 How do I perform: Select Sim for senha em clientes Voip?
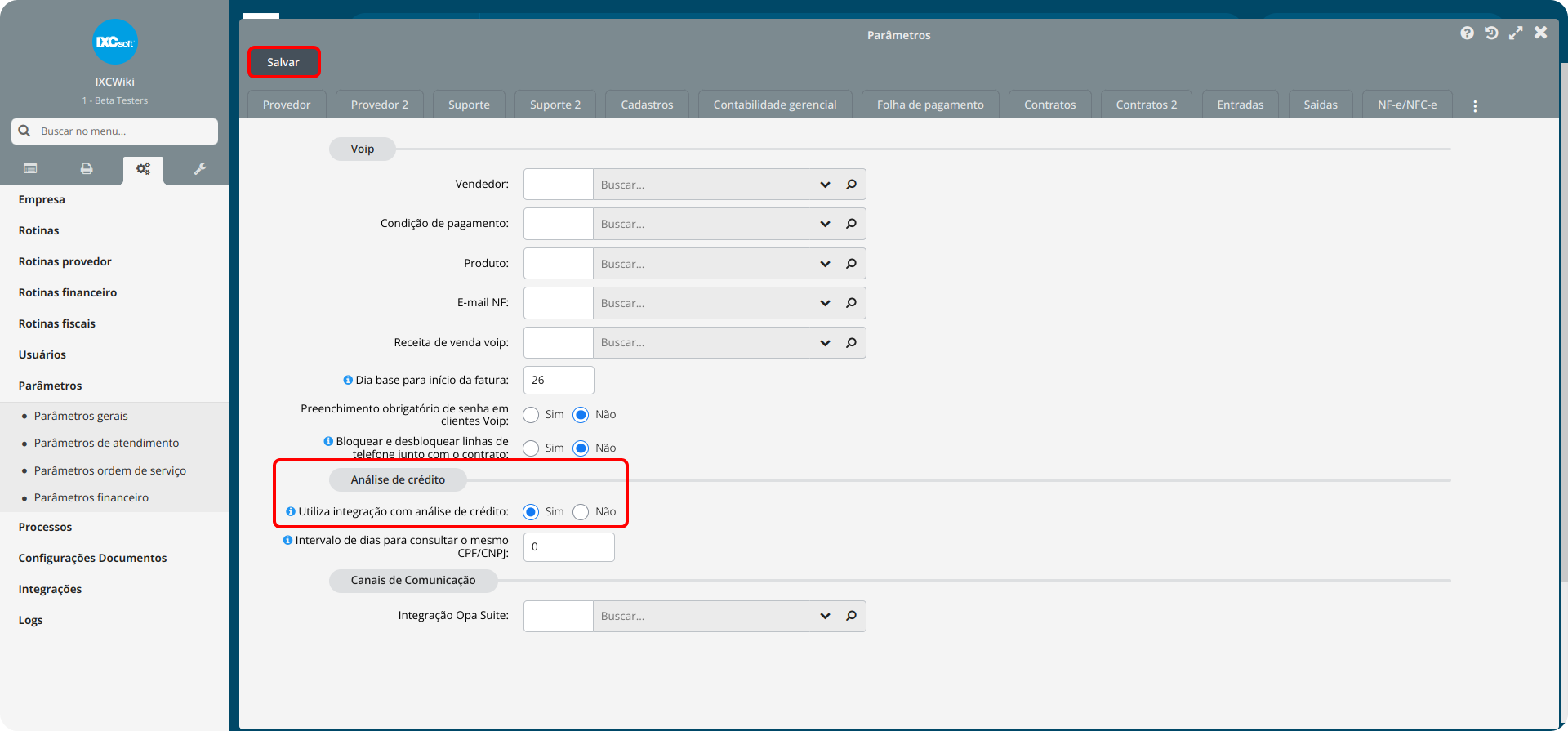tap(531, 415)
